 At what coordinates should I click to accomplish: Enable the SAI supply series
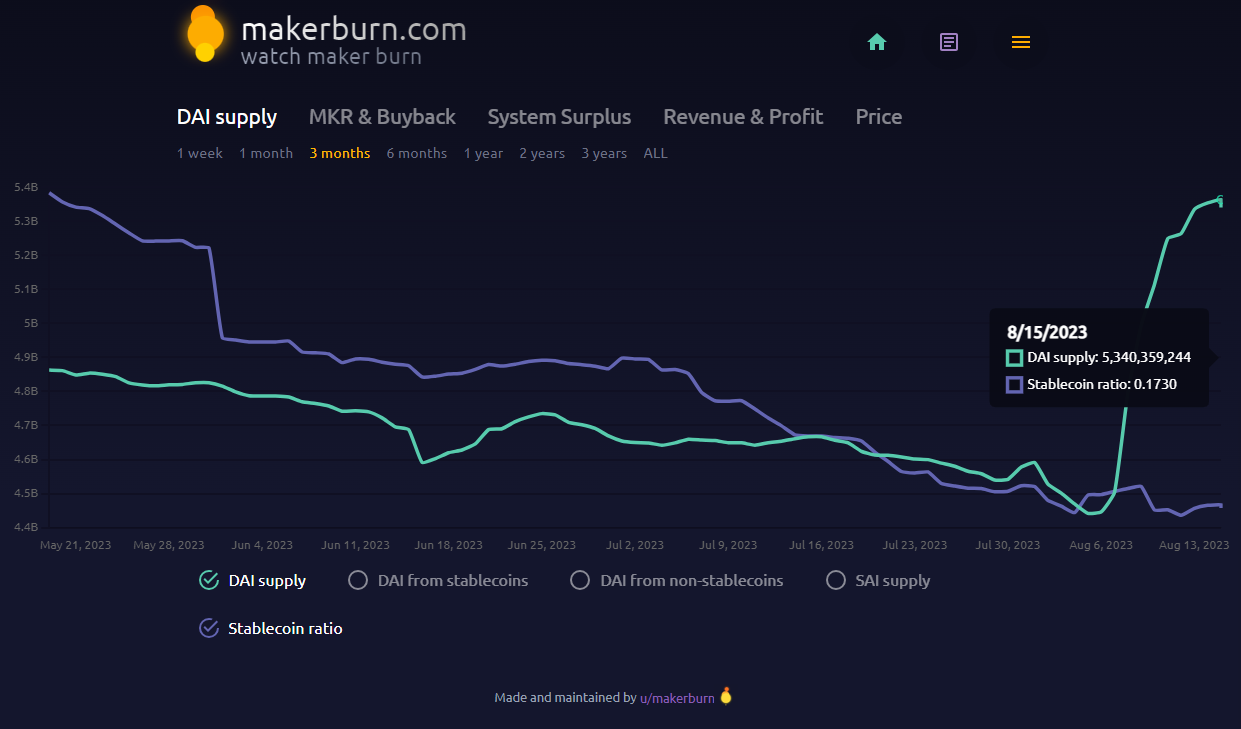coord(836,580)
